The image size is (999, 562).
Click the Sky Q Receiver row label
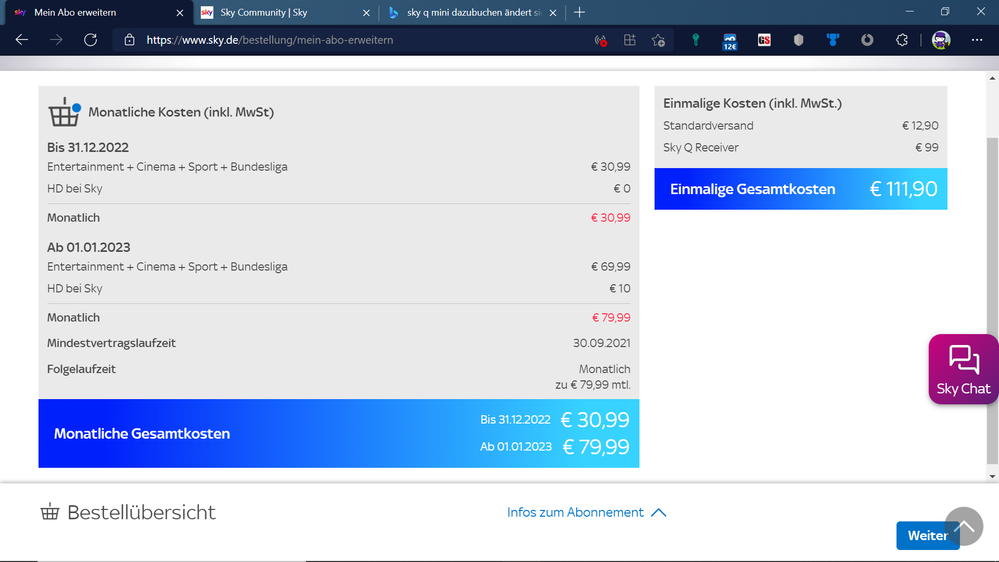point(700,147)
